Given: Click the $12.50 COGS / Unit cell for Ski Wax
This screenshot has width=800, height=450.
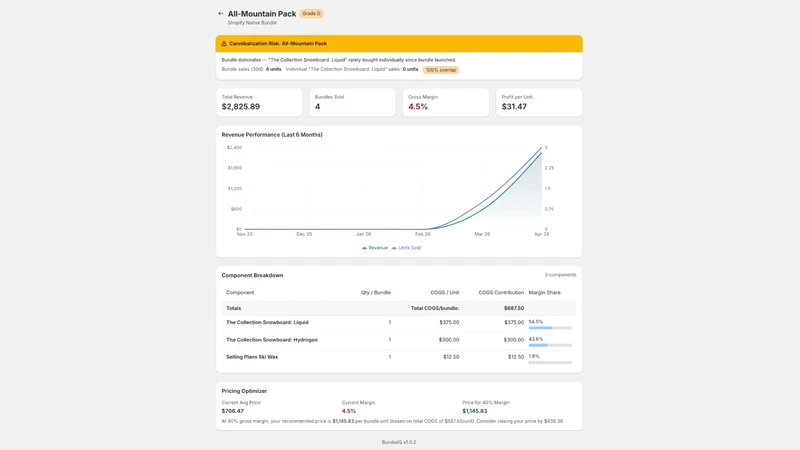Looking at the screenshot, I should 451,357.
